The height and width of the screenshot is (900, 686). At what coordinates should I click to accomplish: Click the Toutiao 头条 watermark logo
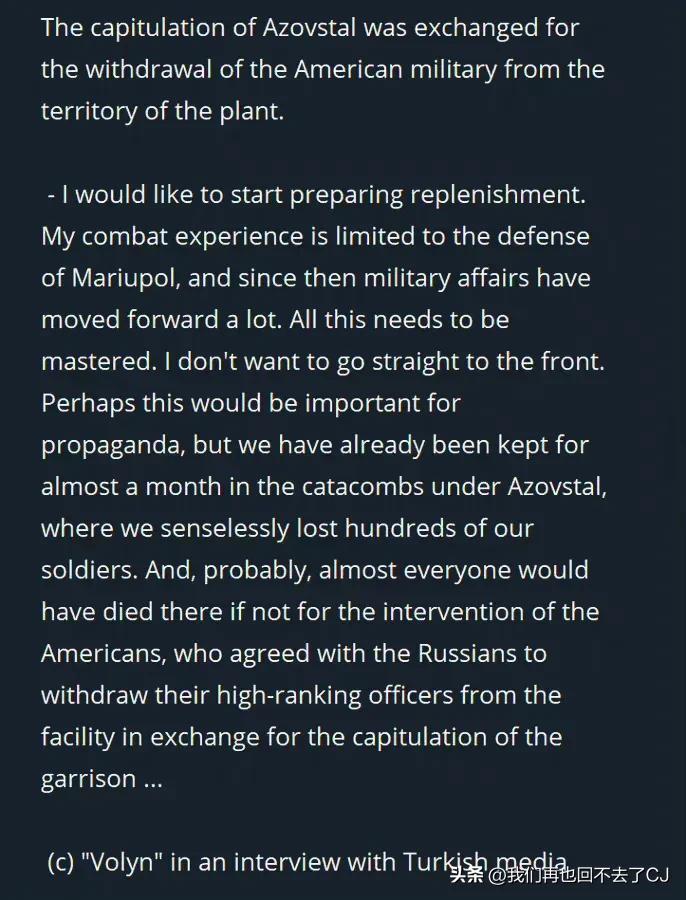click(x=467, y=875)
